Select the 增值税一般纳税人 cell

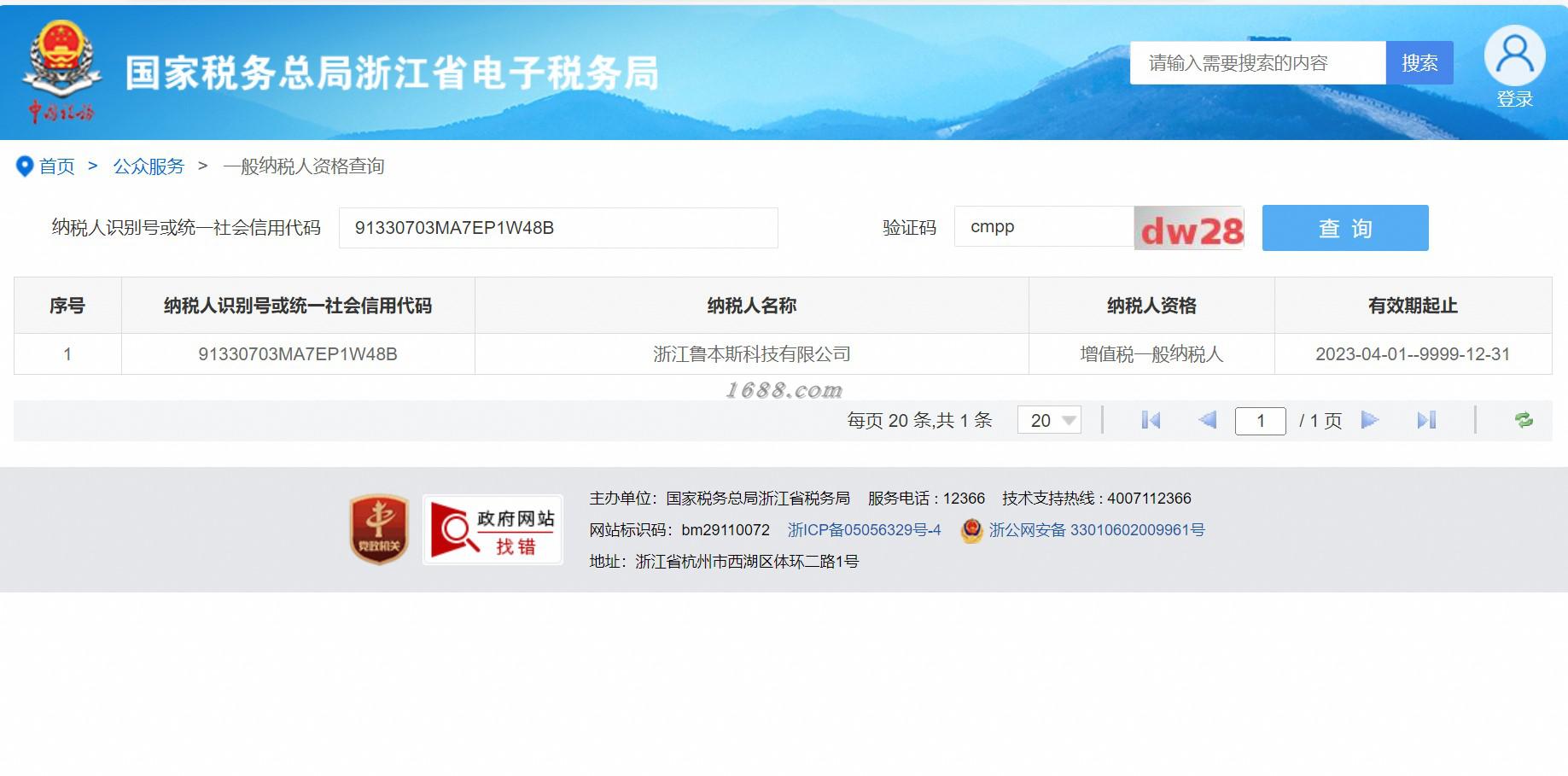[1151, 354]
